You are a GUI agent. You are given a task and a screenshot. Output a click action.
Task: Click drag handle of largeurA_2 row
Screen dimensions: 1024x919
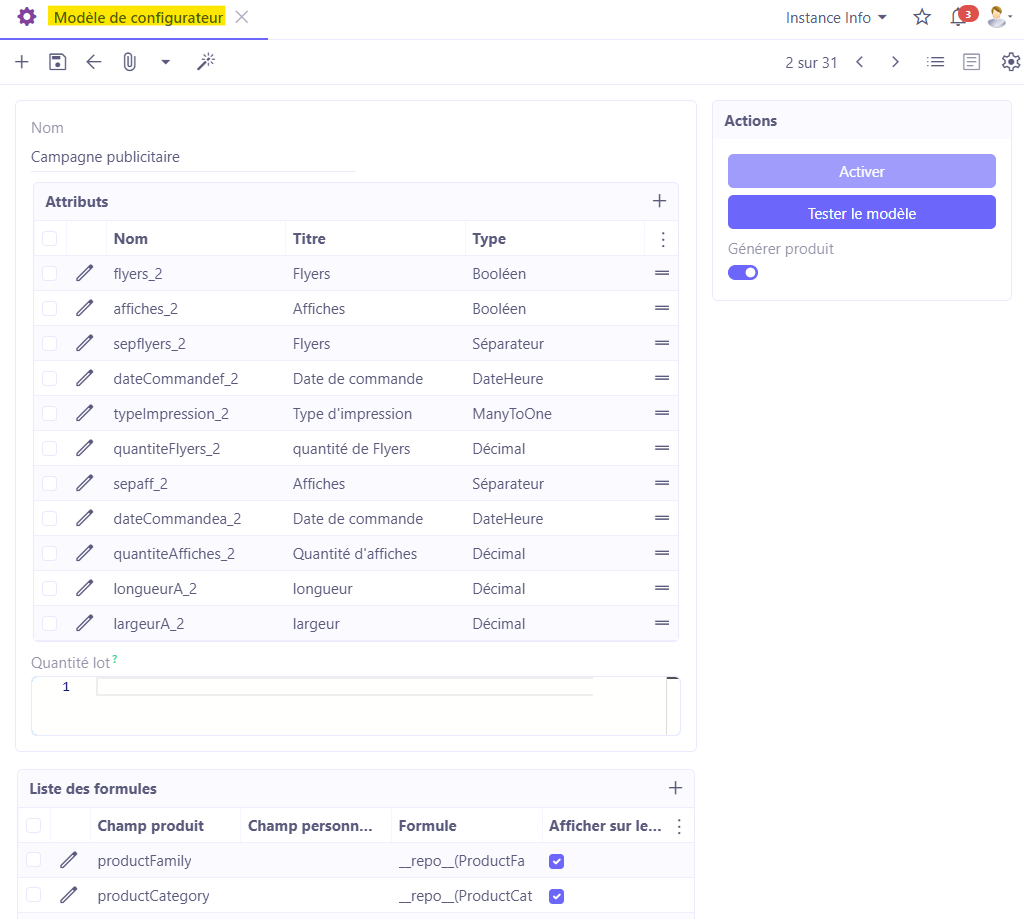(662, 623)
